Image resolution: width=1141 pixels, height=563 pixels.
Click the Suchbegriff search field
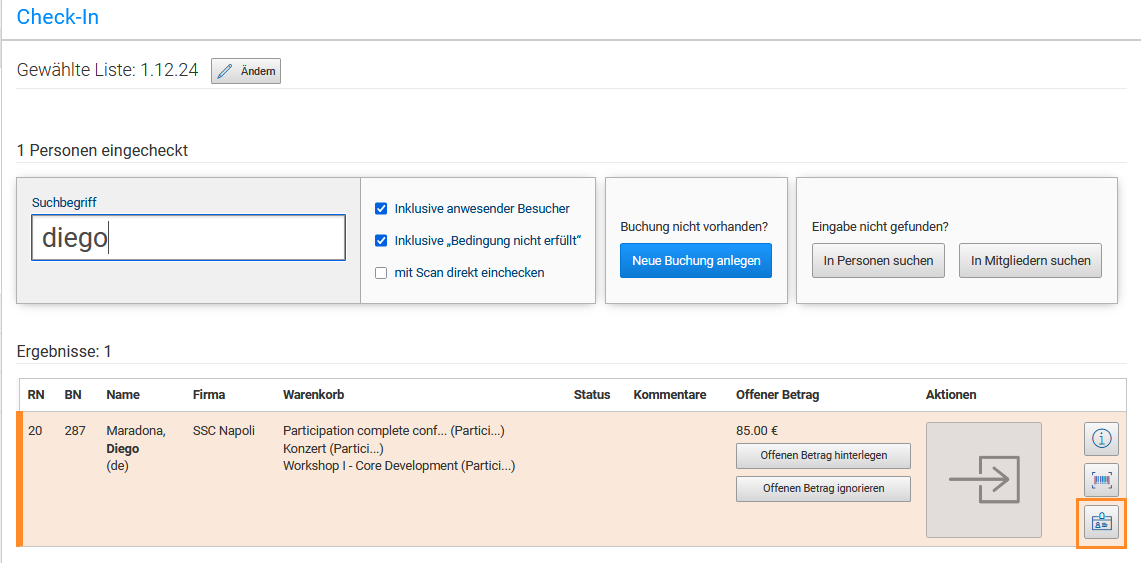pyautogui.click(x=188, y=237)
